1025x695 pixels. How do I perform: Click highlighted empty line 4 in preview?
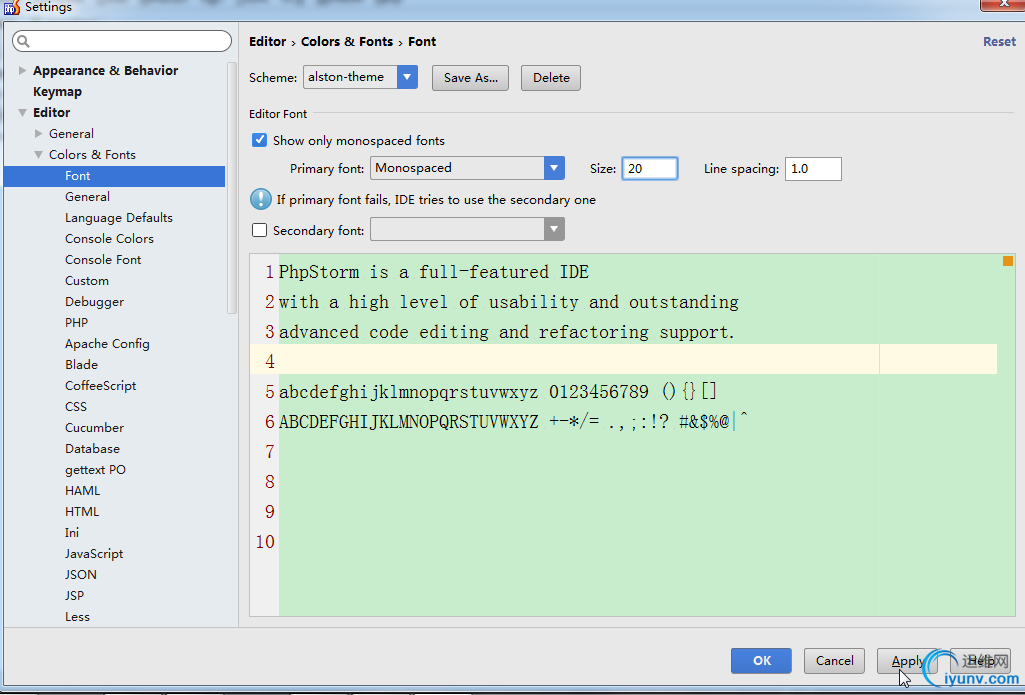pos(624,359)
